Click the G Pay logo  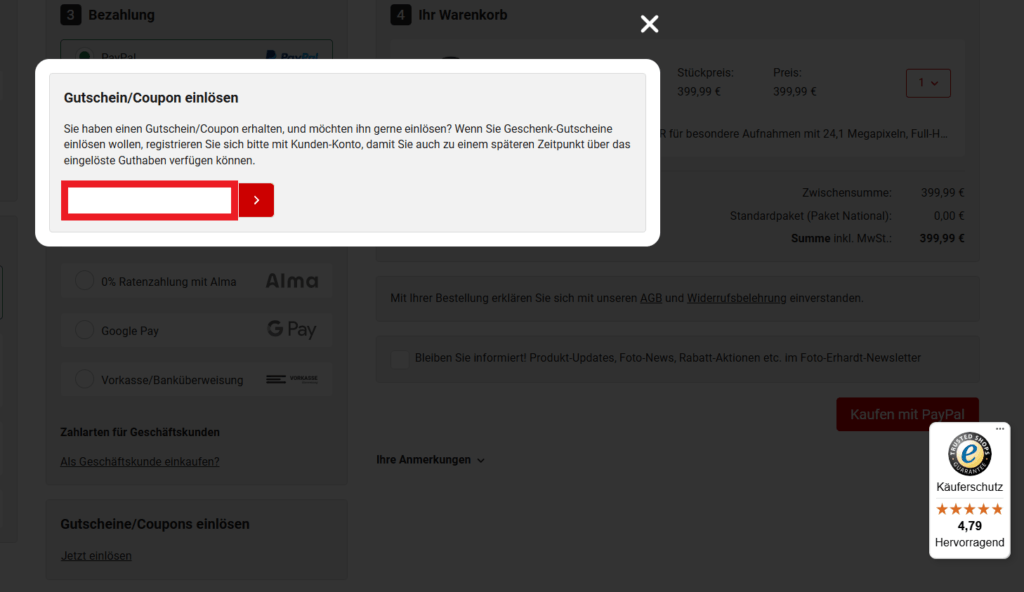(x=291, y=330)
